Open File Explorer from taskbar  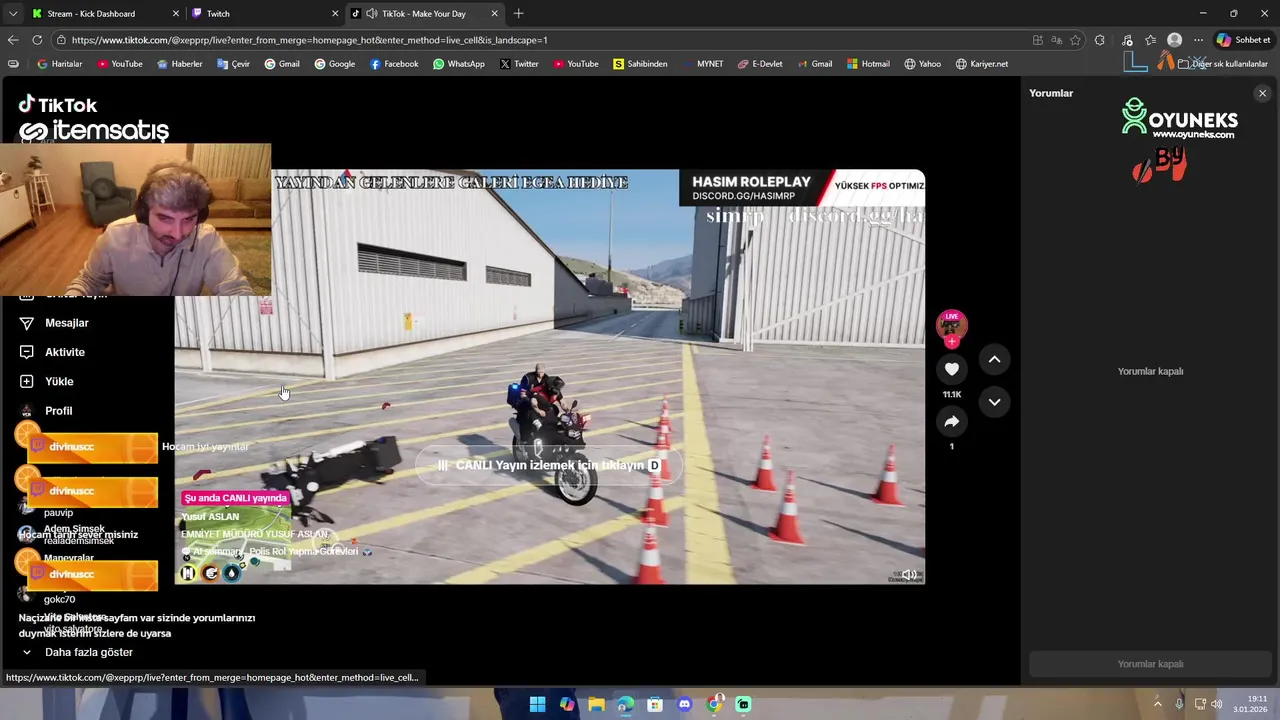click(596, 704)
